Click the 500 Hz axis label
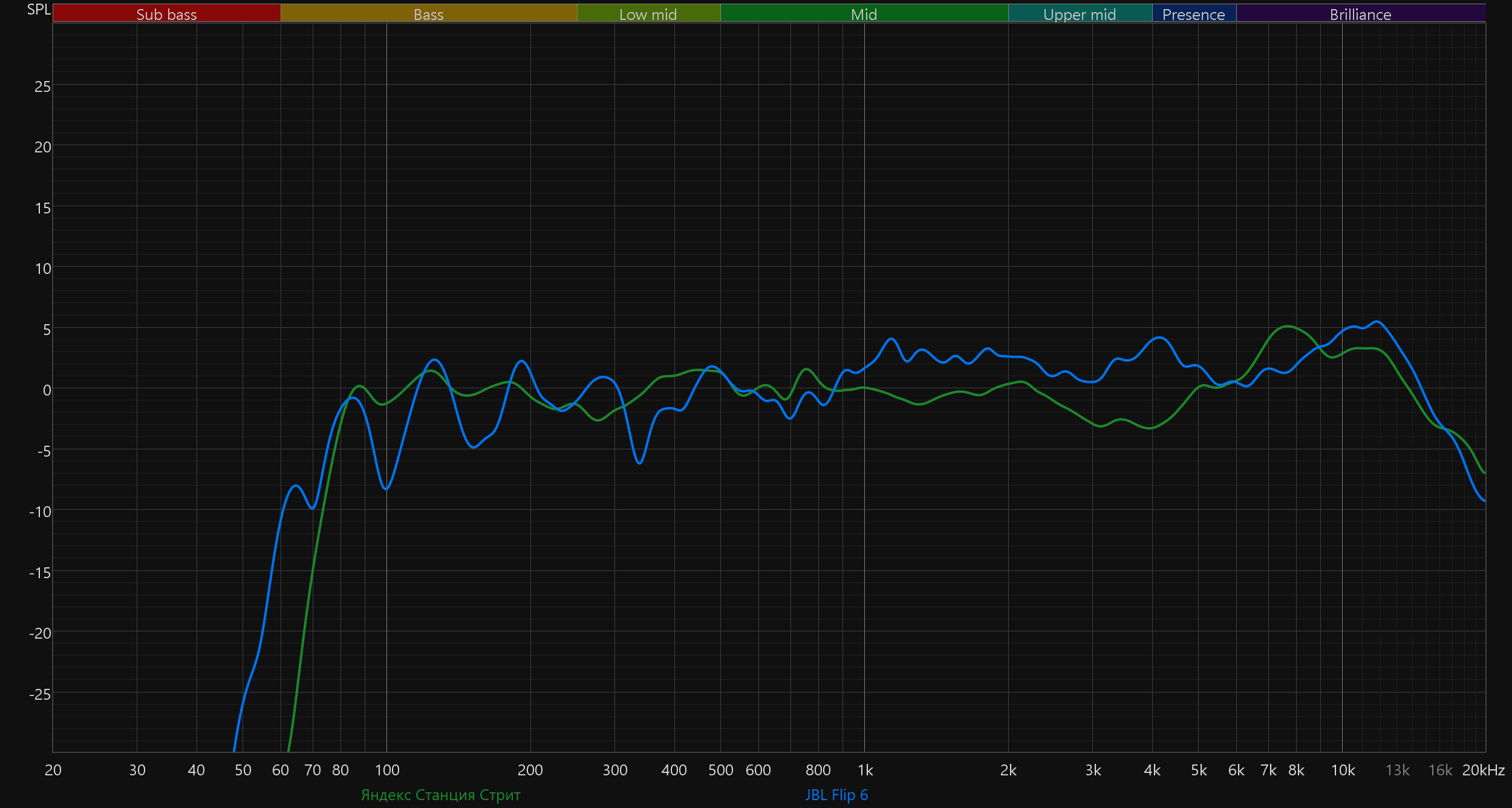The height and width of the screenshot is (808, 1512). pos(720,770)
